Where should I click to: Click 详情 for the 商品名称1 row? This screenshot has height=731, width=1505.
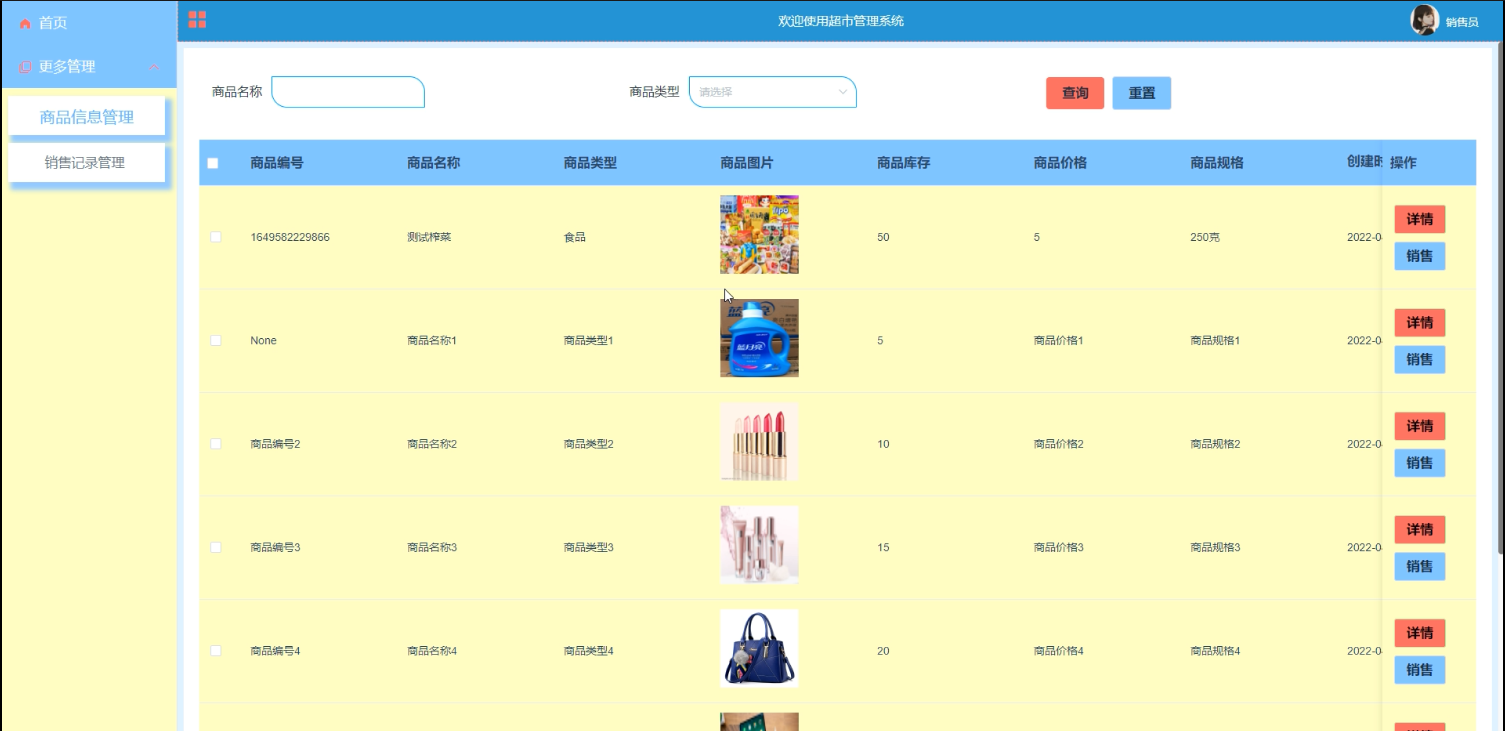point(1420,323)
